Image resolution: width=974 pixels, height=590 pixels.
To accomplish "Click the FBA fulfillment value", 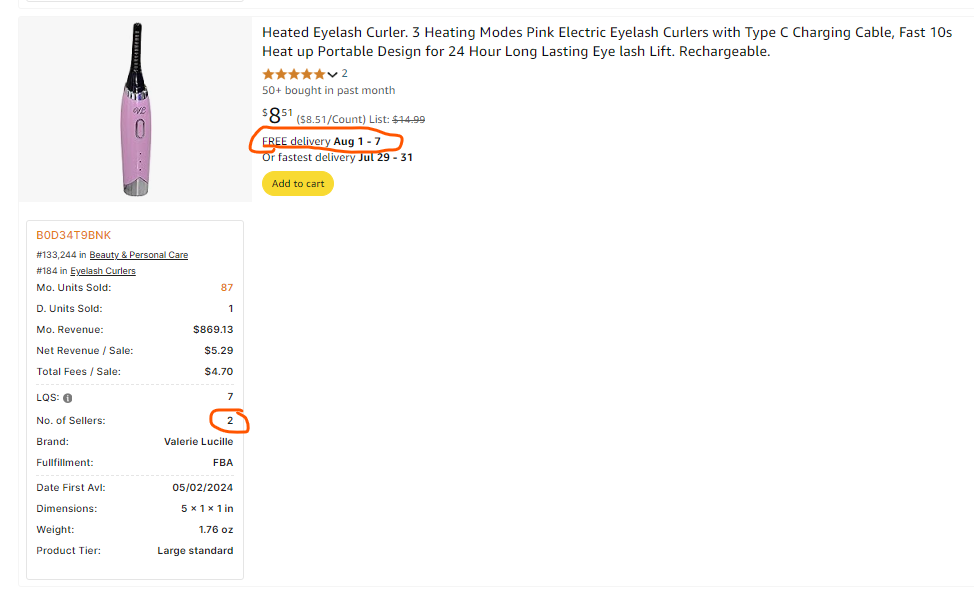I will coord(222,463).
